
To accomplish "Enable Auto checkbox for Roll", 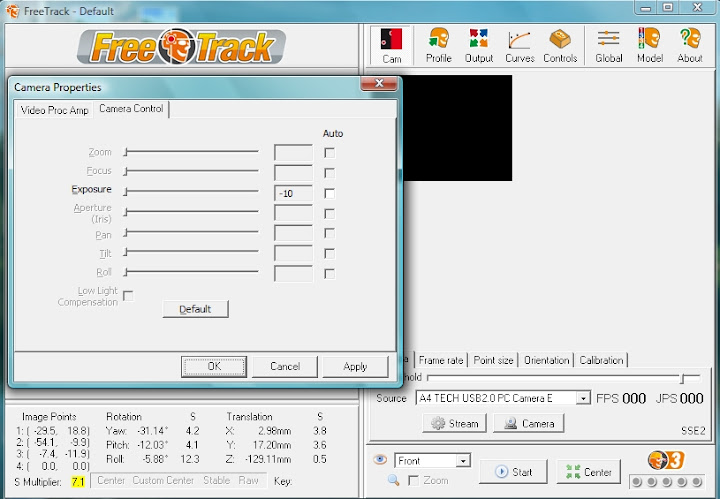I will 329,274.
